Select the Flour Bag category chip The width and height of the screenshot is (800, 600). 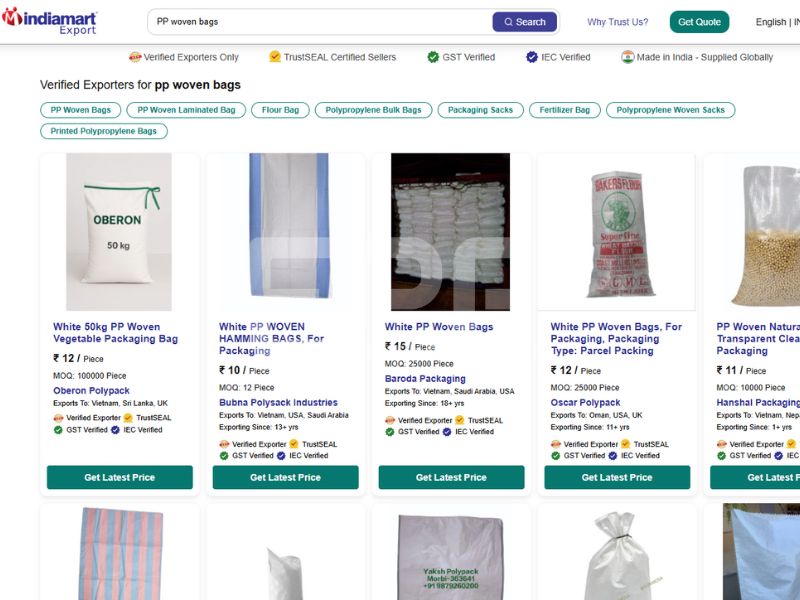click(x=280, y=110)
